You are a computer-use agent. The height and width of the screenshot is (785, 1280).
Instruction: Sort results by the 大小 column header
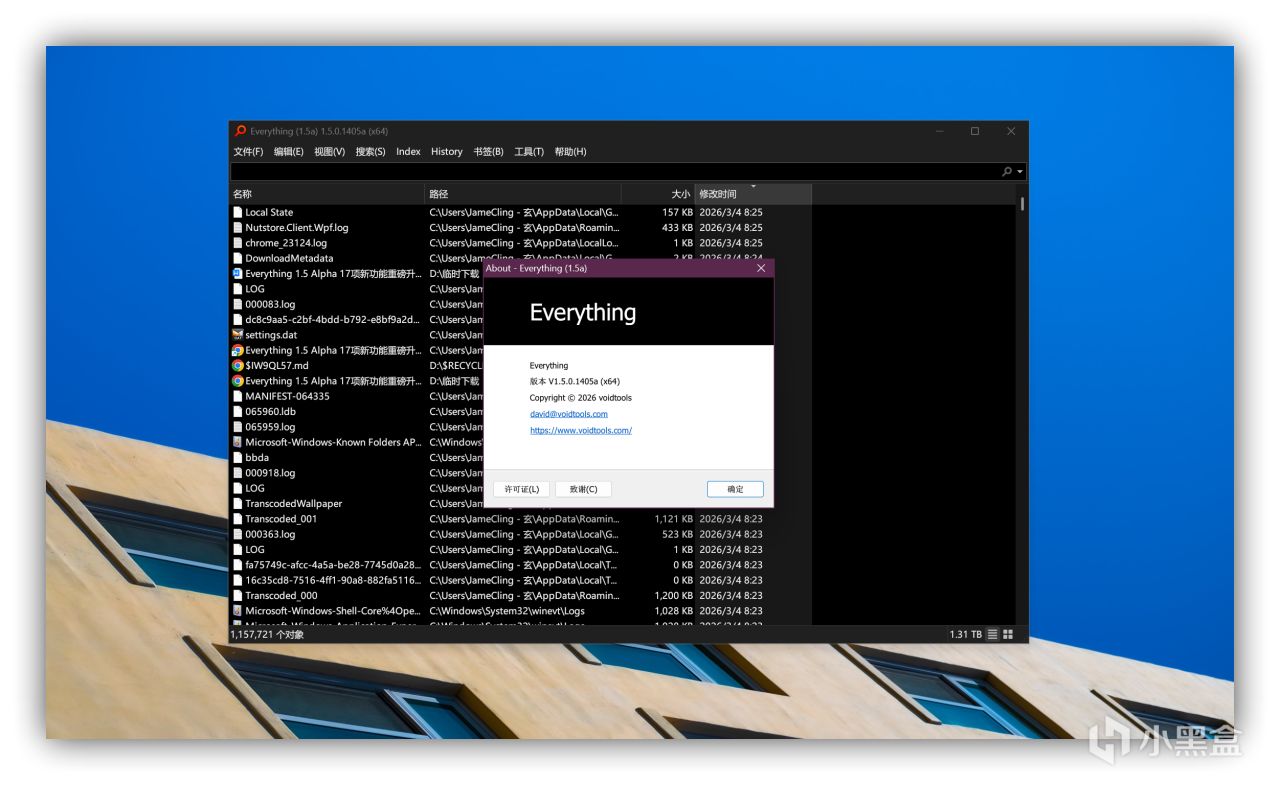(658, 194)
